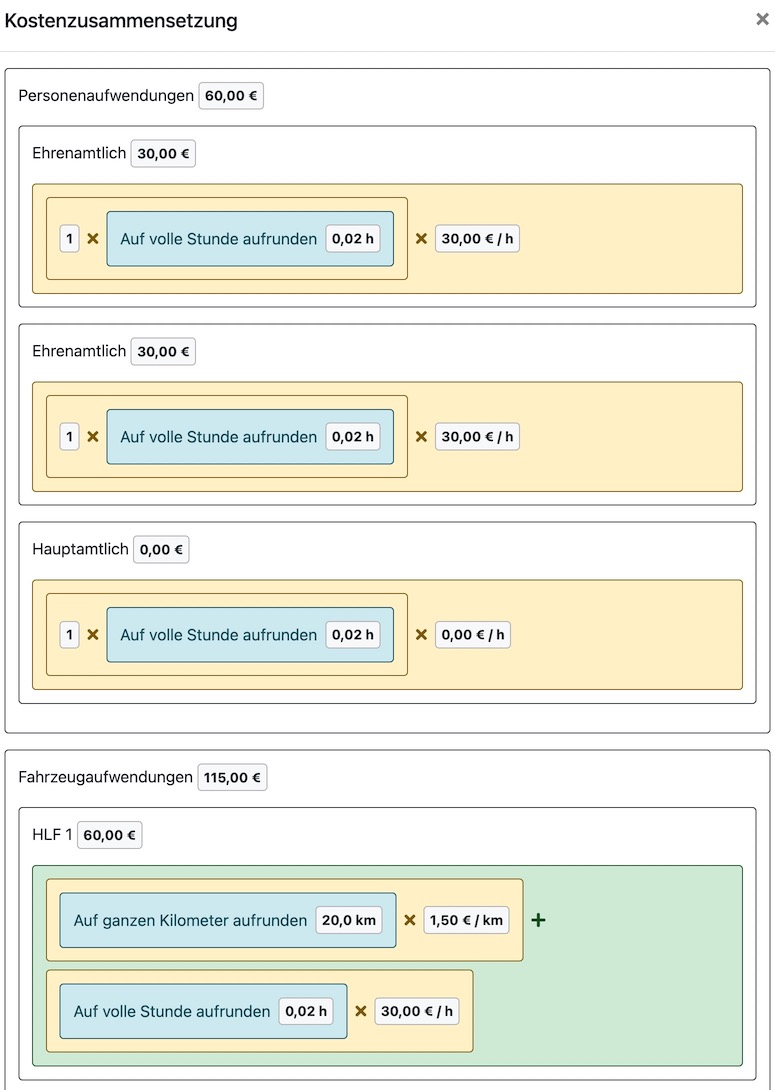Image resolution: width=775 pixels, height=1090 pixels.
Task: Close the Kostenzusammensetzung dialog
Action: pyautogui.click(x=762, y=19)
